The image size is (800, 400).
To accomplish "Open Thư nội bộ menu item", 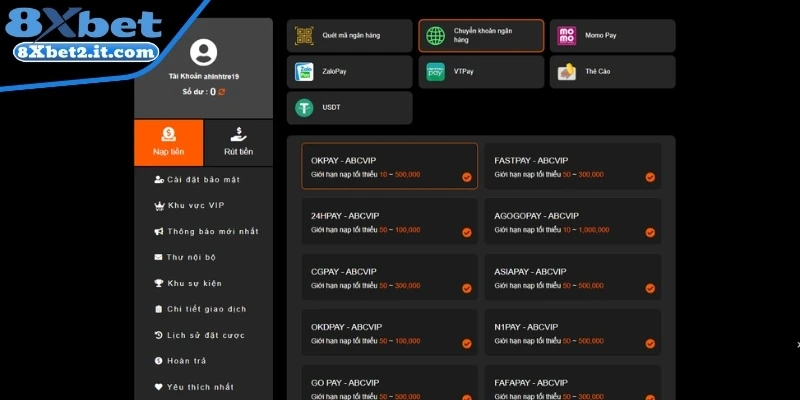I will pos(204,257).
